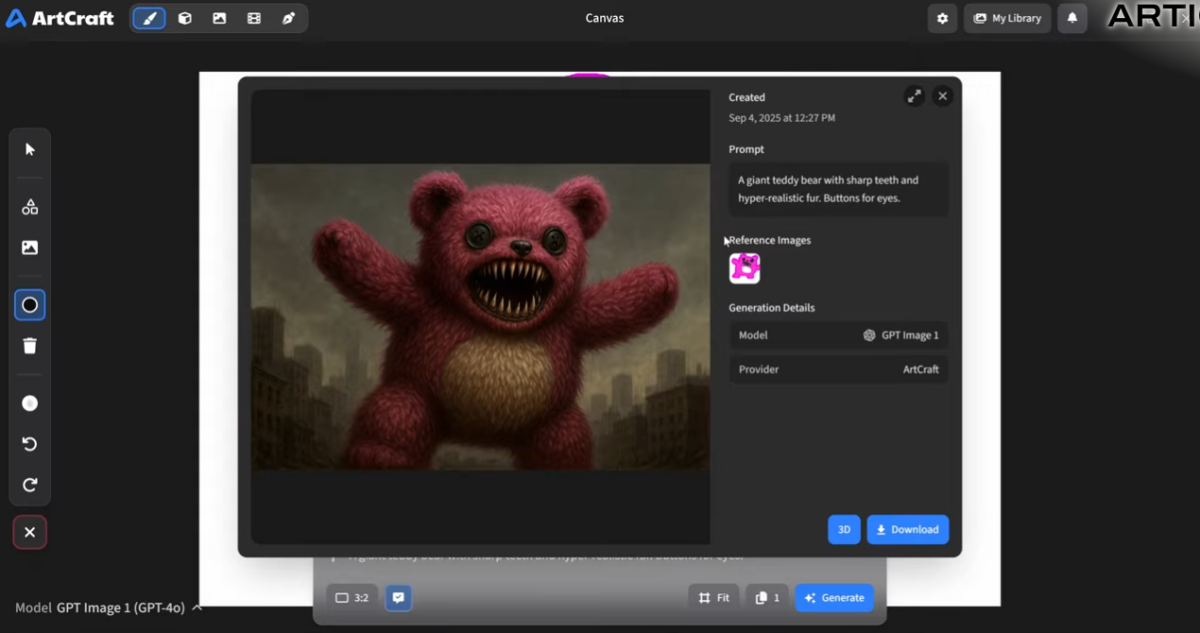This screenshot has width=1200, height=633.
Task: Redo the last canvas action
Action: tap(30, 485)
